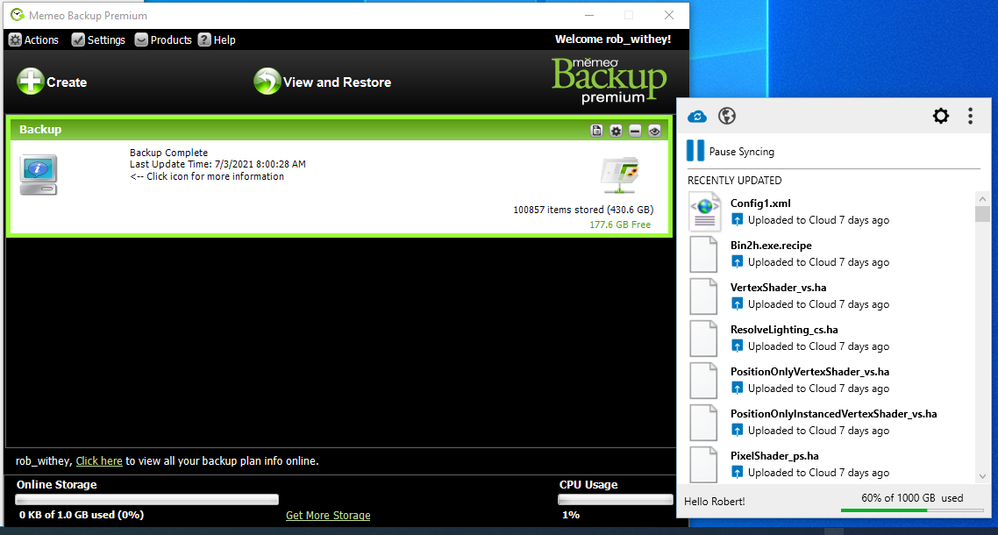Click the 'Click here' backup plan link
Viewport: 998px width, 535px height.
(x=99, y=461)
